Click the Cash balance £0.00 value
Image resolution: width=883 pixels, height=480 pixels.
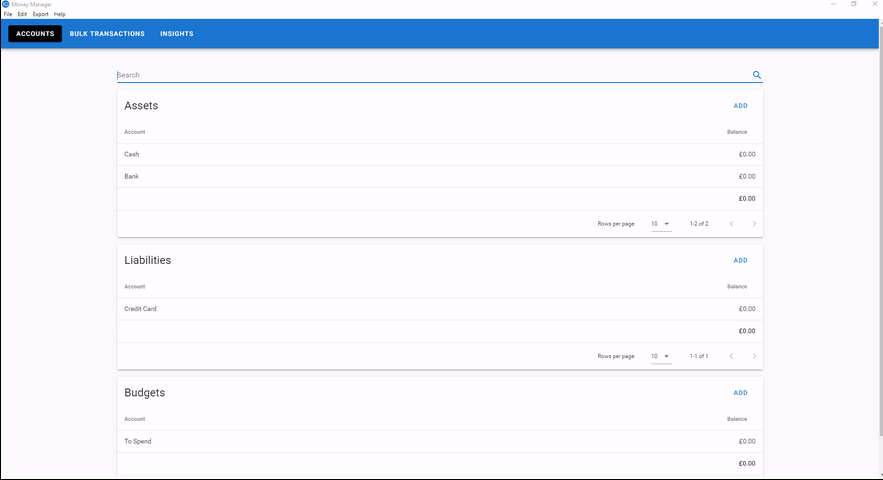pos(747,154)
